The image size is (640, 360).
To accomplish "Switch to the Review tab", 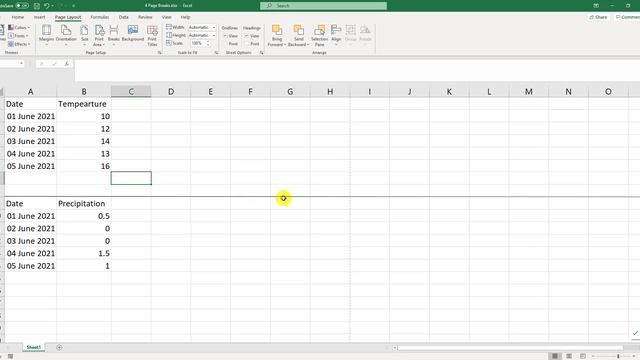I will 145,17.
